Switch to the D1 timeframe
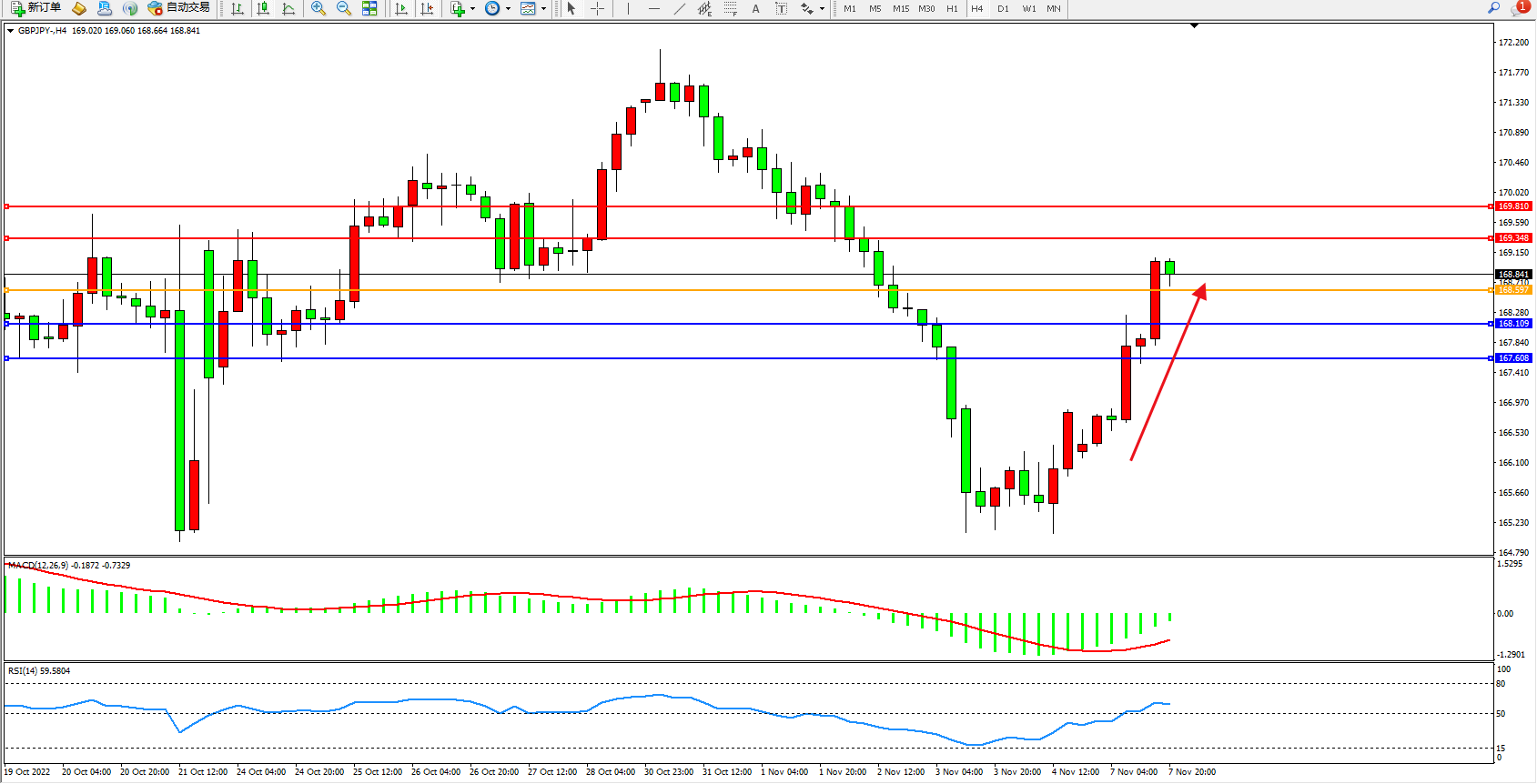1537x784 pixels. point(1003,8)
